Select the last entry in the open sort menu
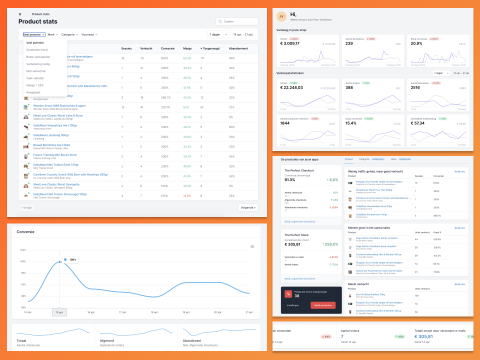Screen dimensions: 480x360 point(33,92)
